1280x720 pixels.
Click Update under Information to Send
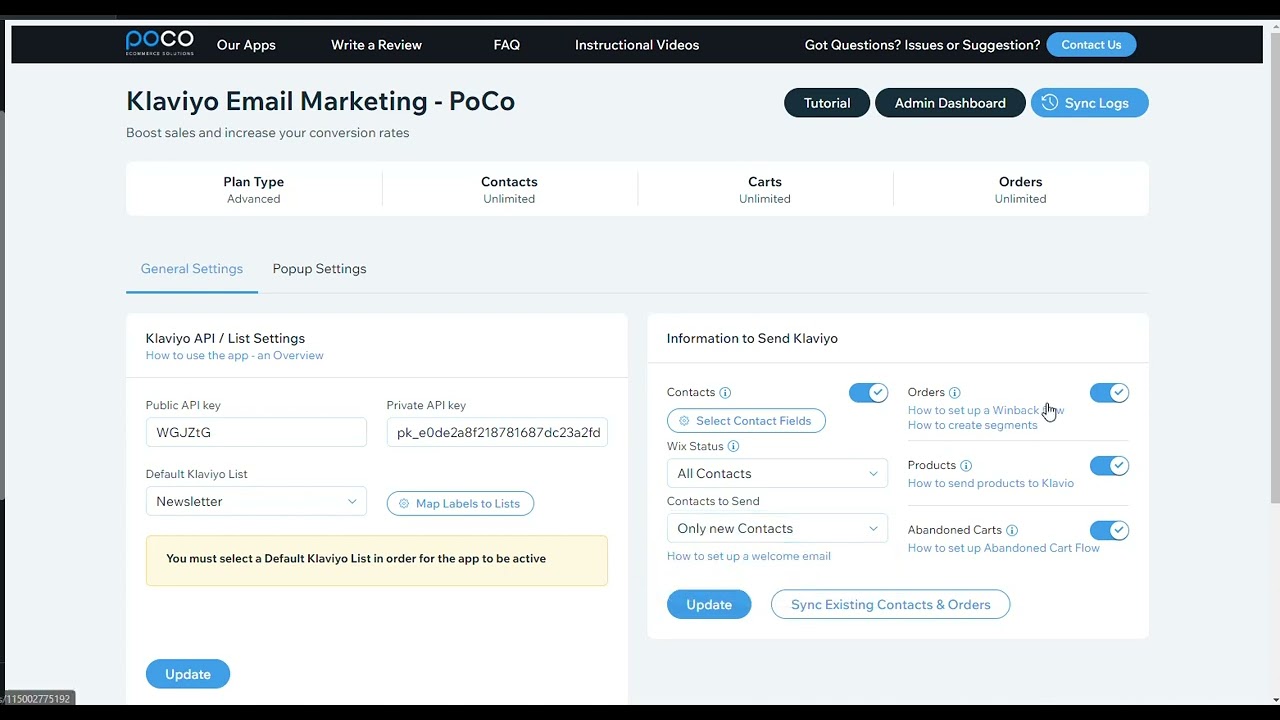[x=709, y=604]
